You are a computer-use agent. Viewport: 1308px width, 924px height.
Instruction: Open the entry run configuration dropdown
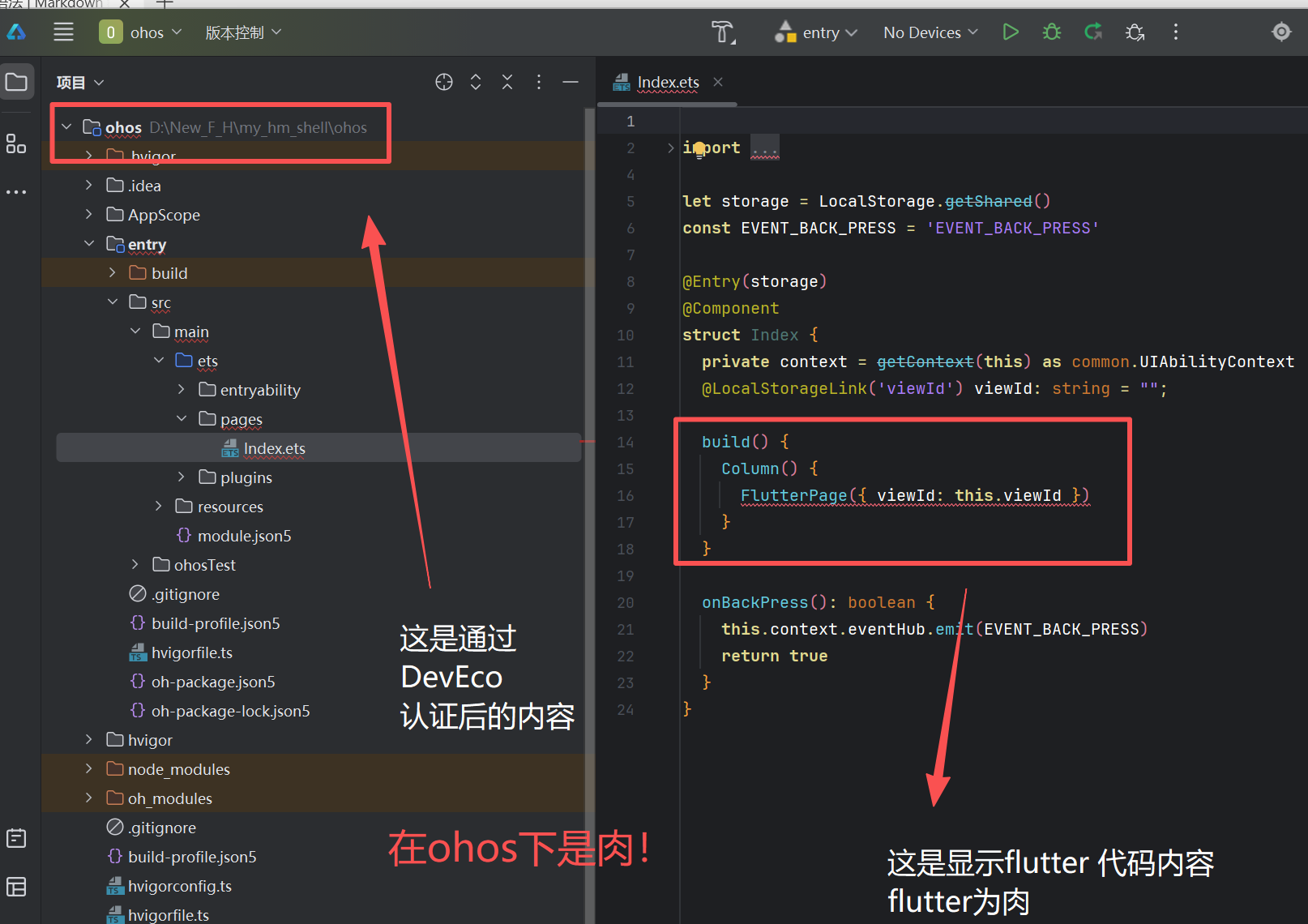pos(814,32)
